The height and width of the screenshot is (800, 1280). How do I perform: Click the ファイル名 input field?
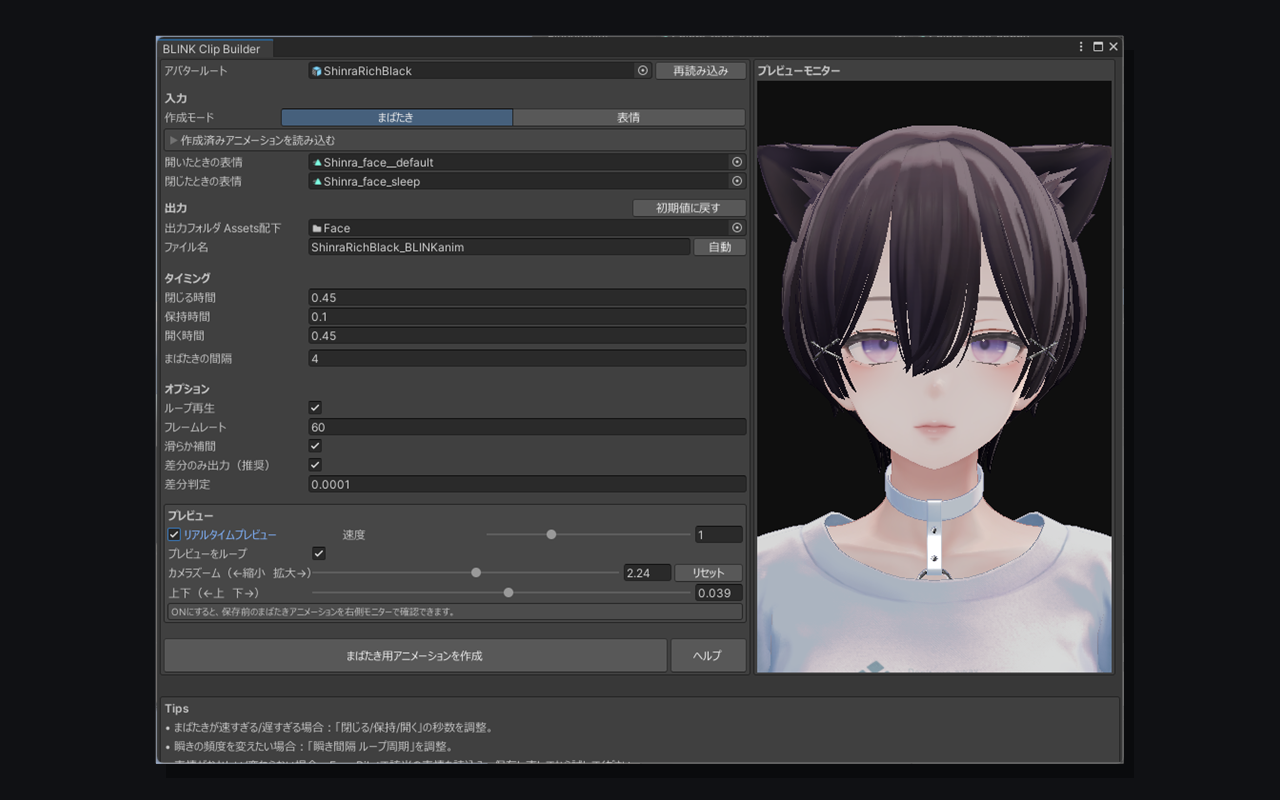500,247
